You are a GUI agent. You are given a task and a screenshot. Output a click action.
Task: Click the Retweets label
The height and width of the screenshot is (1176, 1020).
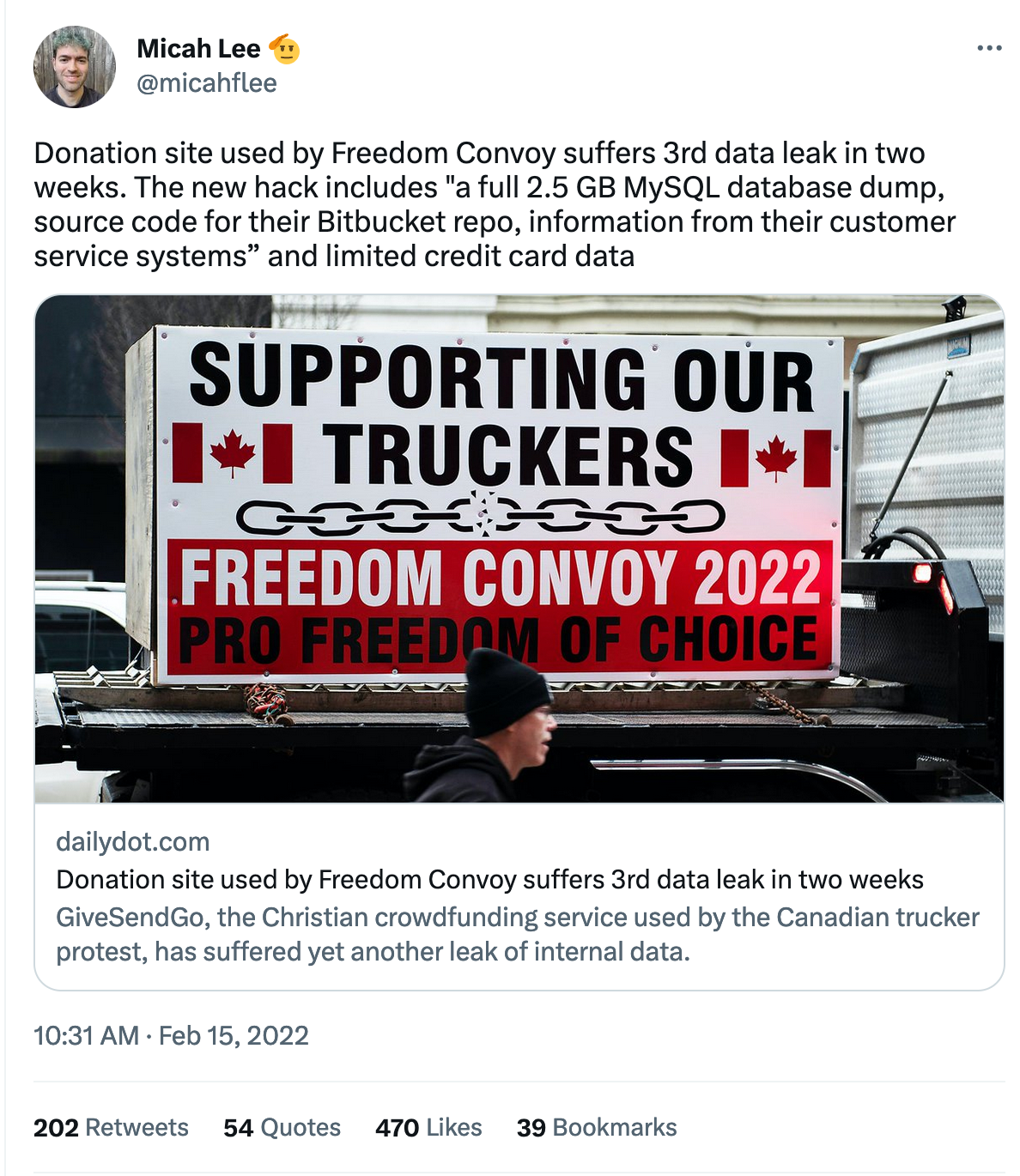pos(139,1127)
